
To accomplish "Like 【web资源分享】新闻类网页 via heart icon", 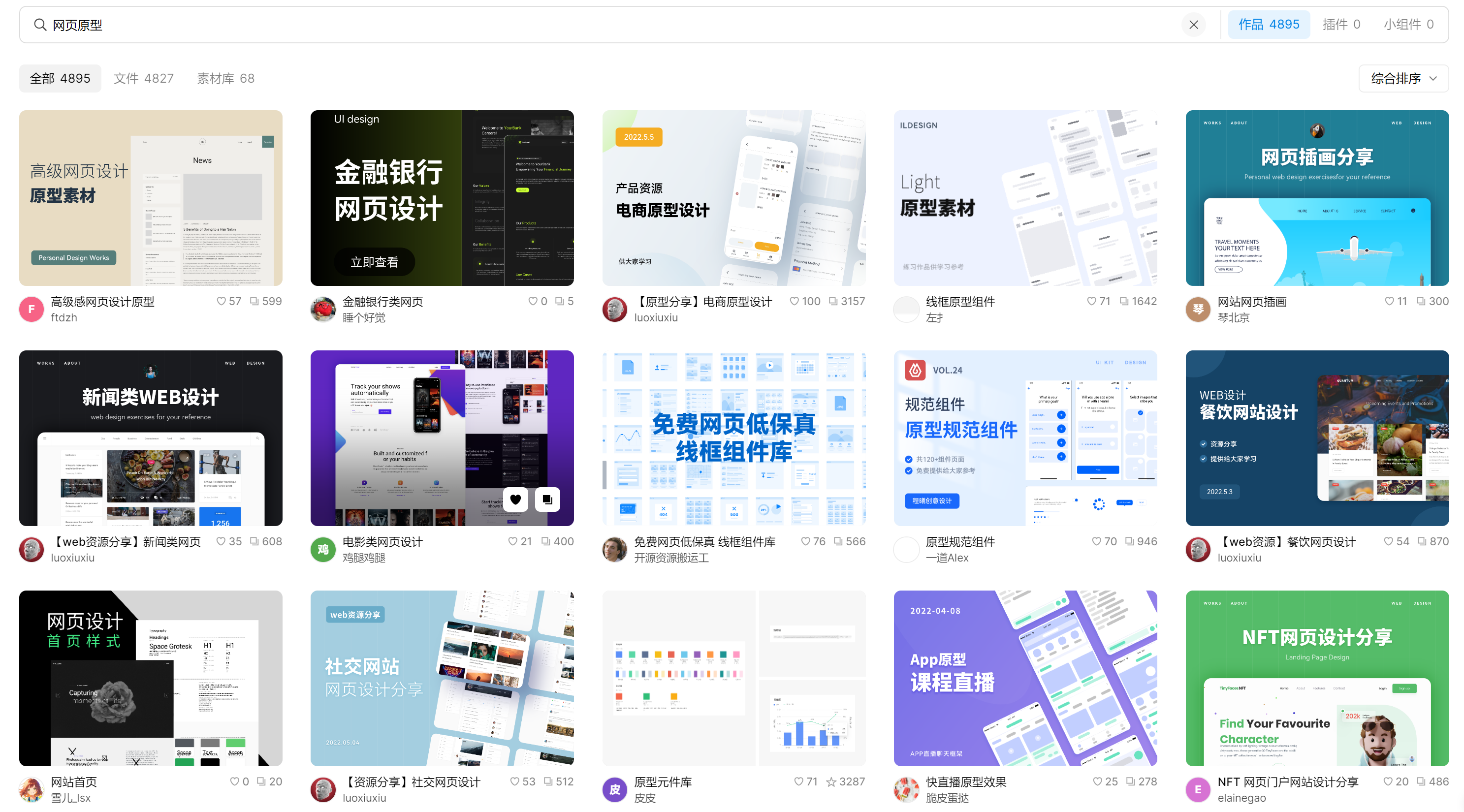I will [x=221, y=541].
